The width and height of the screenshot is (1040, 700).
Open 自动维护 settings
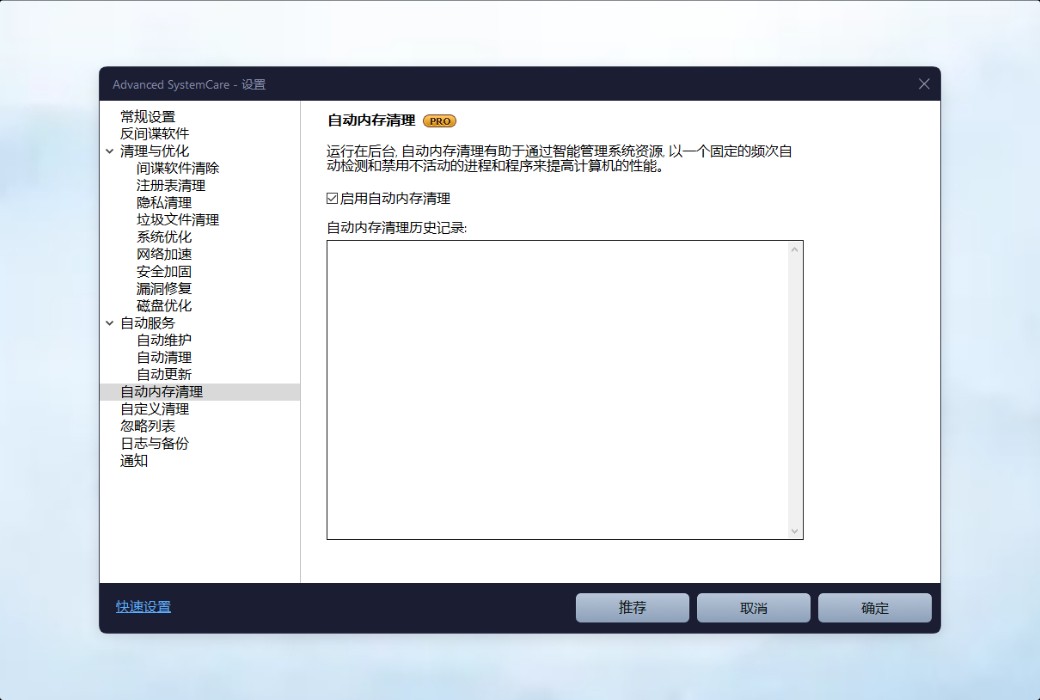[164, 340]
